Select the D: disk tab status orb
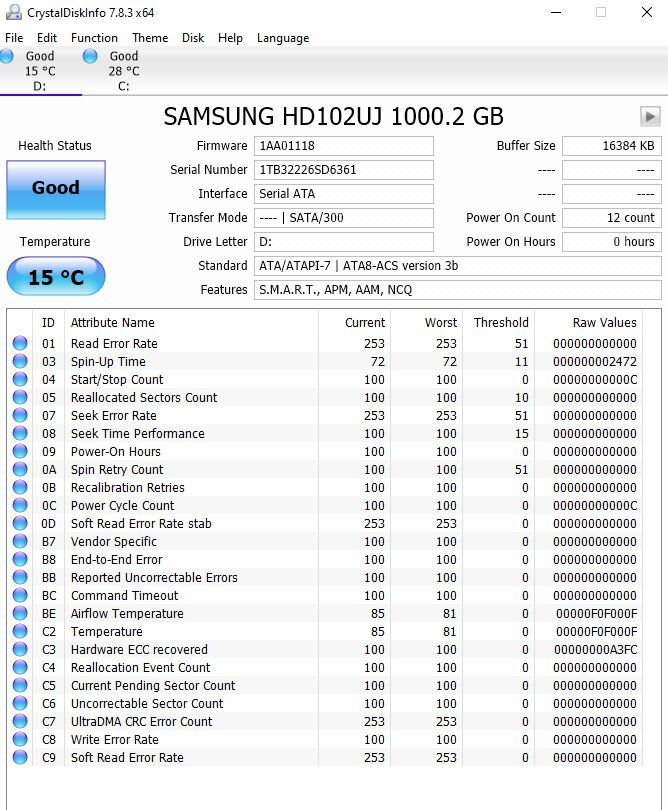 click(x=7, y=56)
